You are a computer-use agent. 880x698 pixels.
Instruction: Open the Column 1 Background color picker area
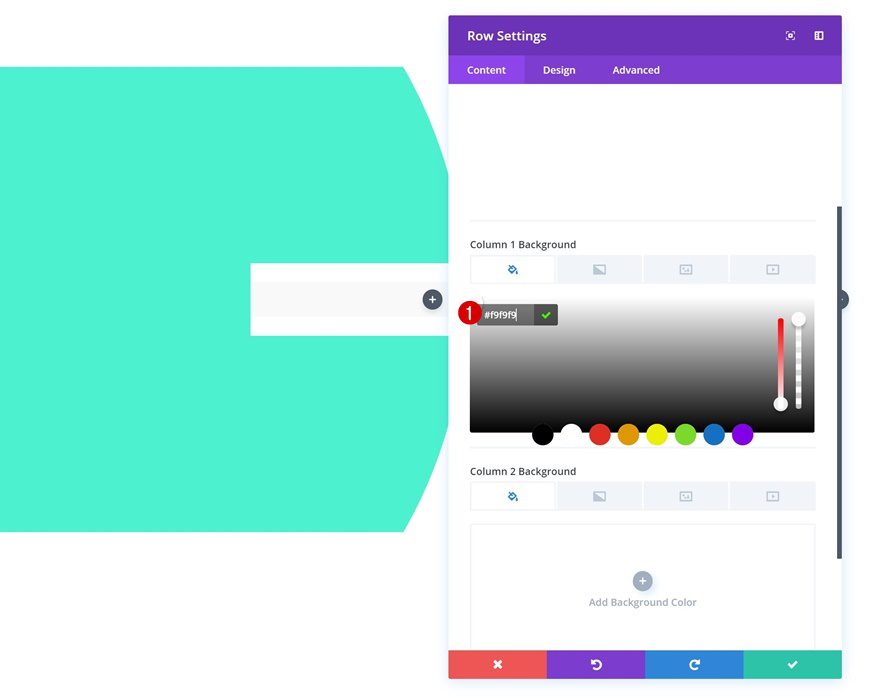(x=642, y=365)
